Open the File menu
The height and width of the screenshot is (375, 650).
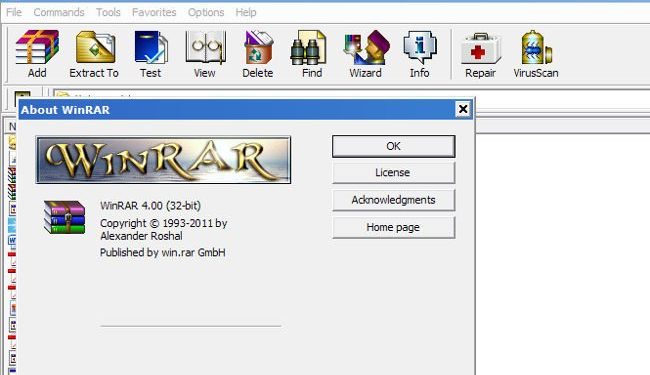14,12
